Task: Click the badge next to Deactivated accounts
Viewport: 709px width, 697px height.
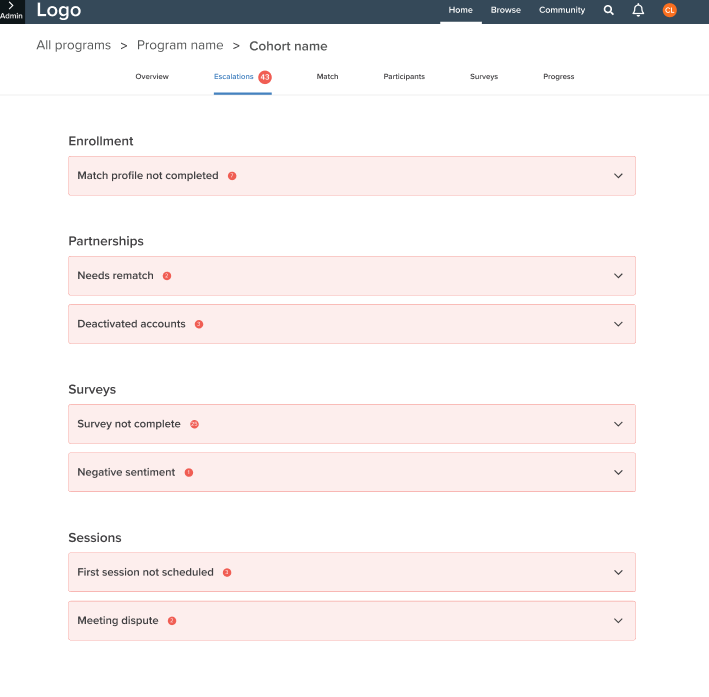Action: [x=199, y=324]
